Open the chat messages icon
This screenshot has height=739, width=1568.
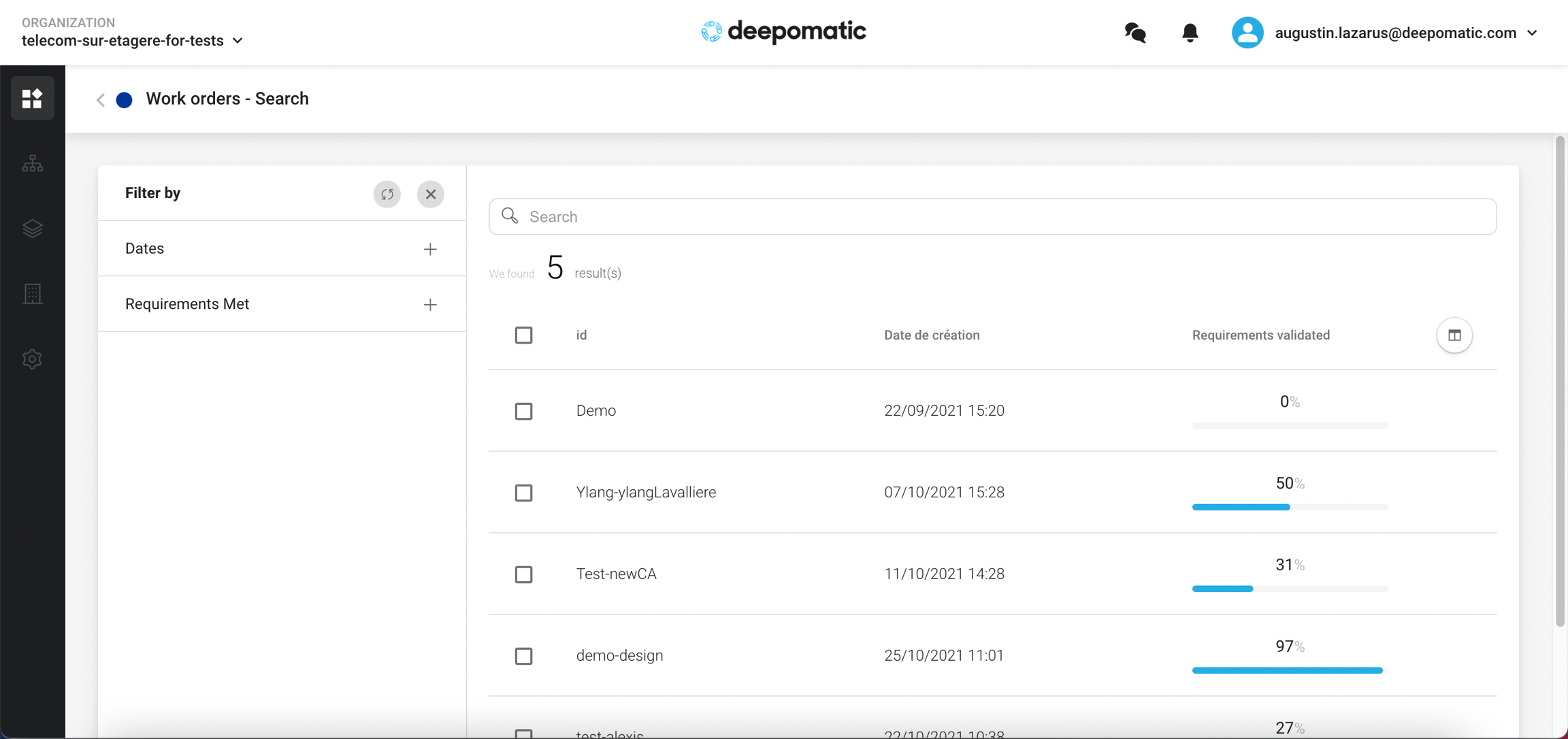pos(1135,33)
